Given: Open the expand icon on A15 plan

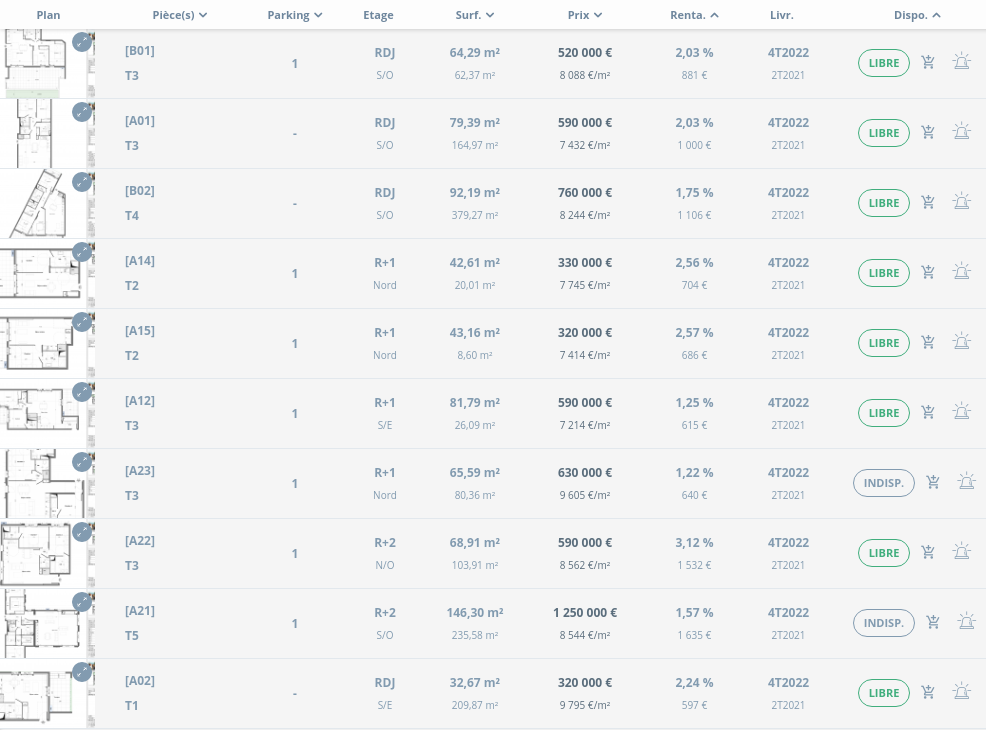Looking at the screenshot, I should 82,322.
